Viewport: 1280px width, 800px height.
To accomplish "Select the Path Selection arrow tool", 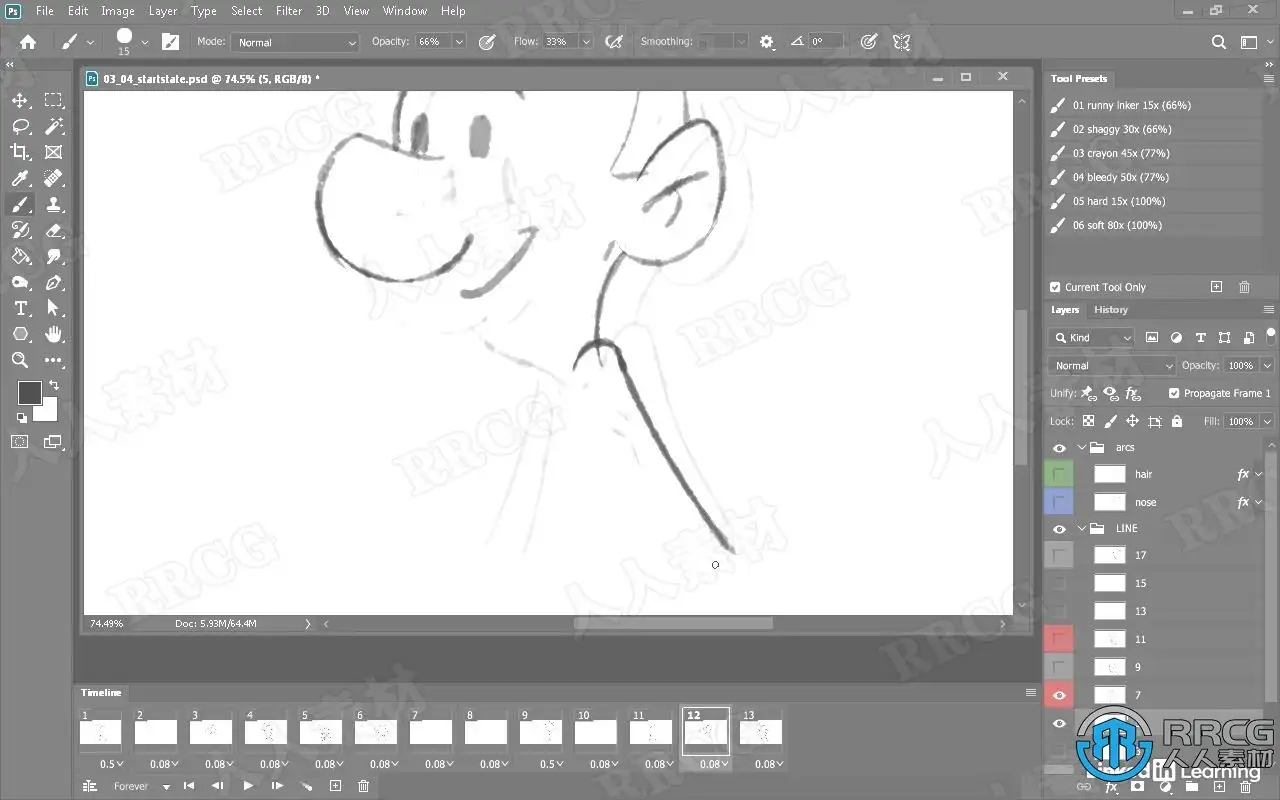I will [x=54, y=308].
